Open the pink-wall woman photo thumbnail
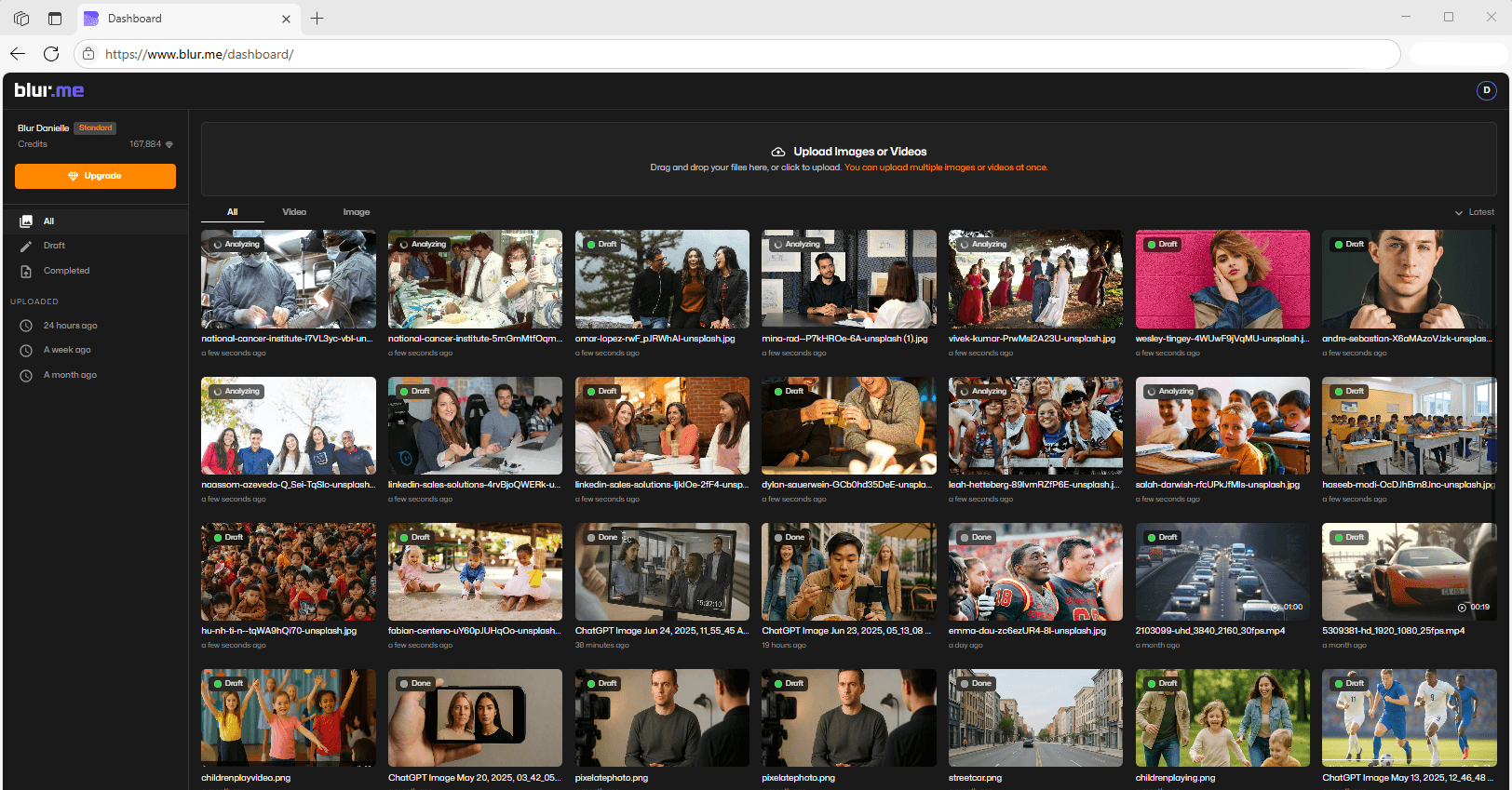1512x790 pixels. click(x=1222, y=279)
